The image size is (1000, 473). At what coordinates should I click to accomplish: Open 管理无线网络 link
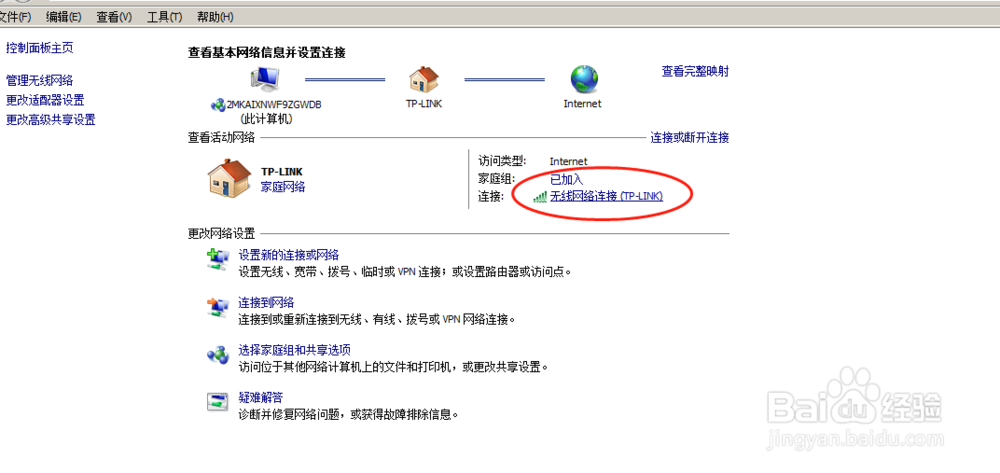(40, 81)
